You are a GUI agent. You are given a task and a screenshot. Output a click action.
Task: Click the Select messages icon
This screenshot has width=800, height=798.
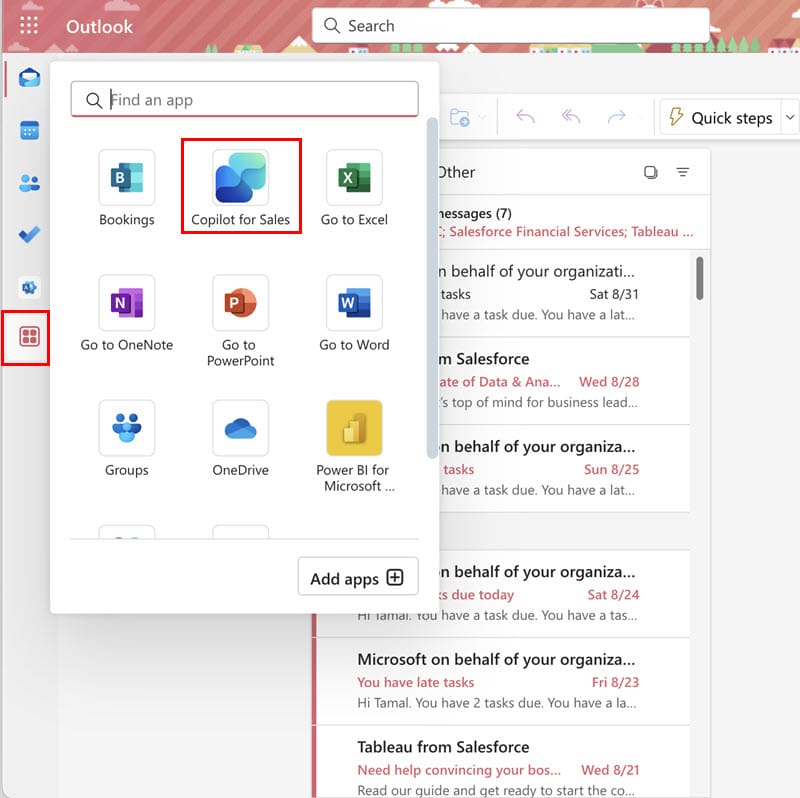pyautogui.click(x=651, y=172)
